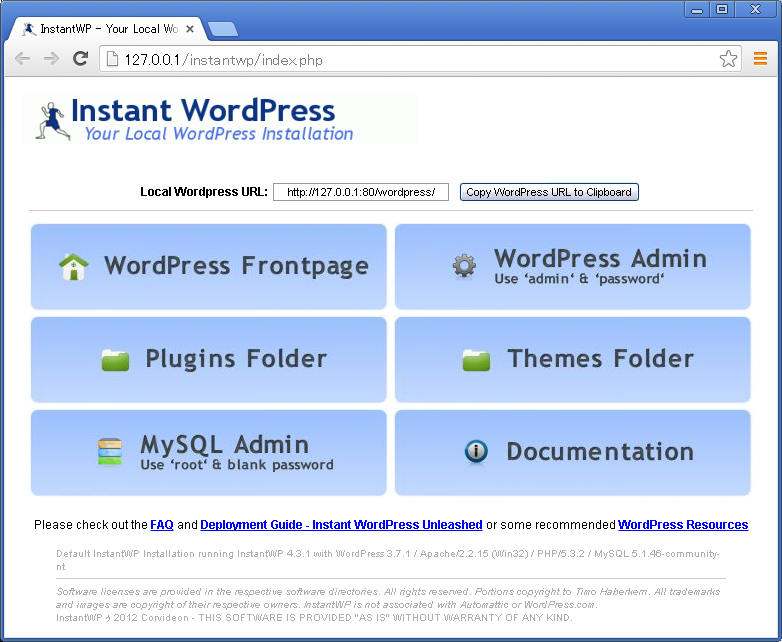Viewport: 782px width, 642px height.
Task: Open the WordPress Admin tile
Action: [x=573, y=266]
